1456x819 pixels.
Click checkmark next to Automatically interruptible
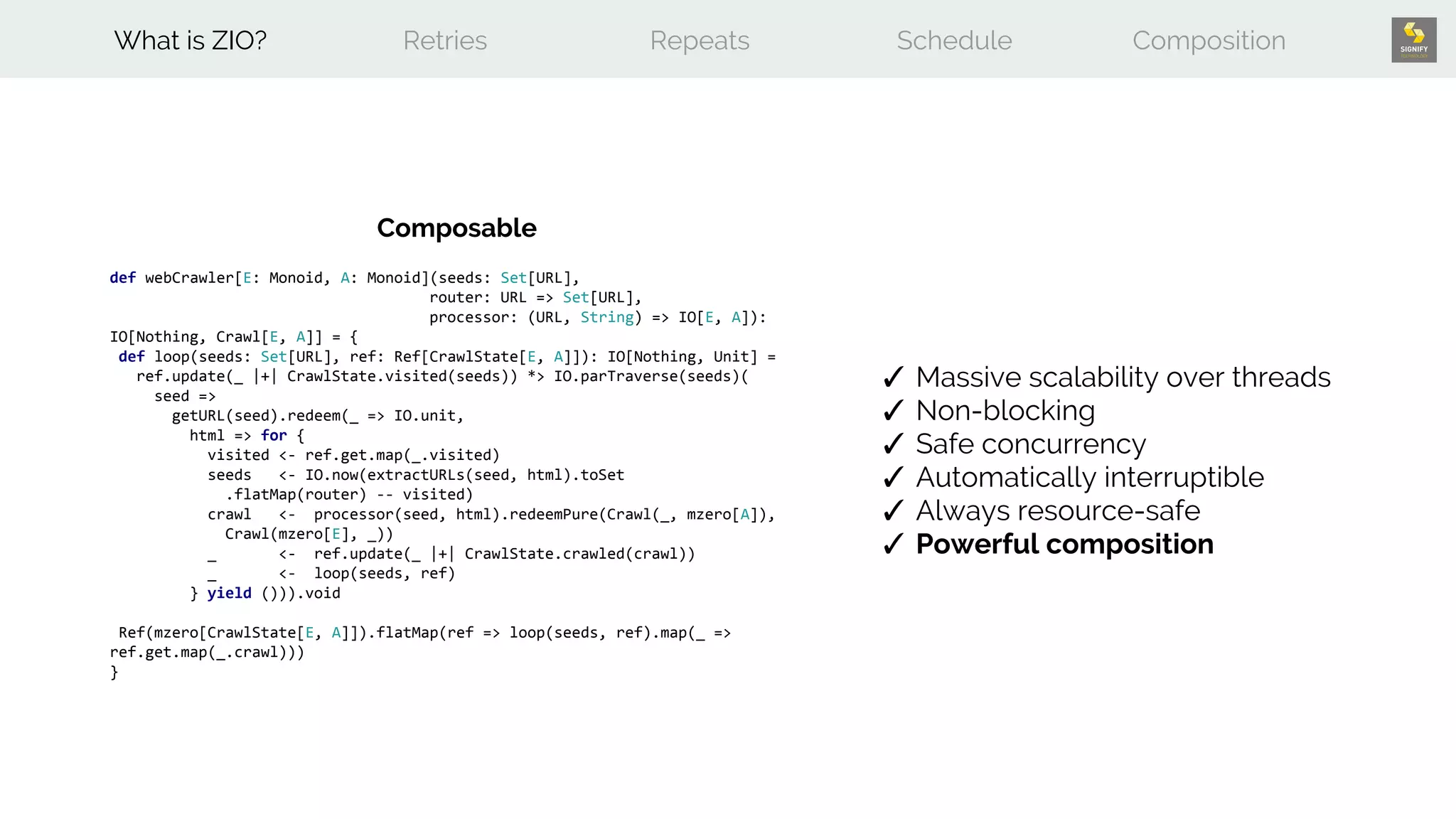[893, 477]
